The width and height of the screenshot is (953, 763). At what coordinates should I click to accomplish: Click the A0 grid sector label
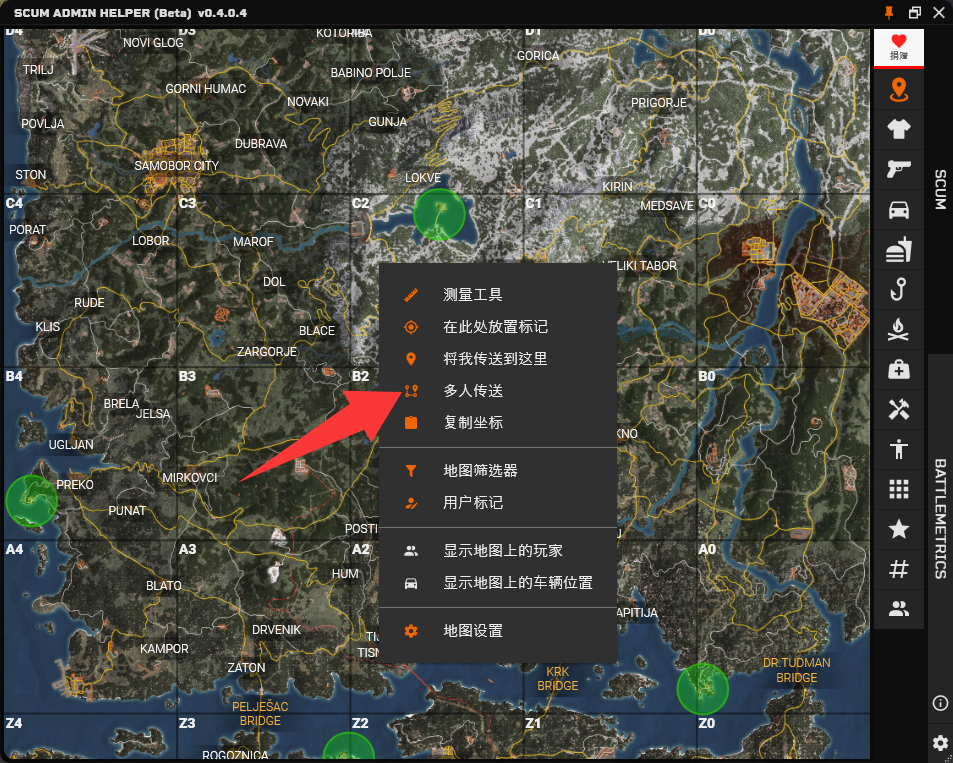point(707,550)
